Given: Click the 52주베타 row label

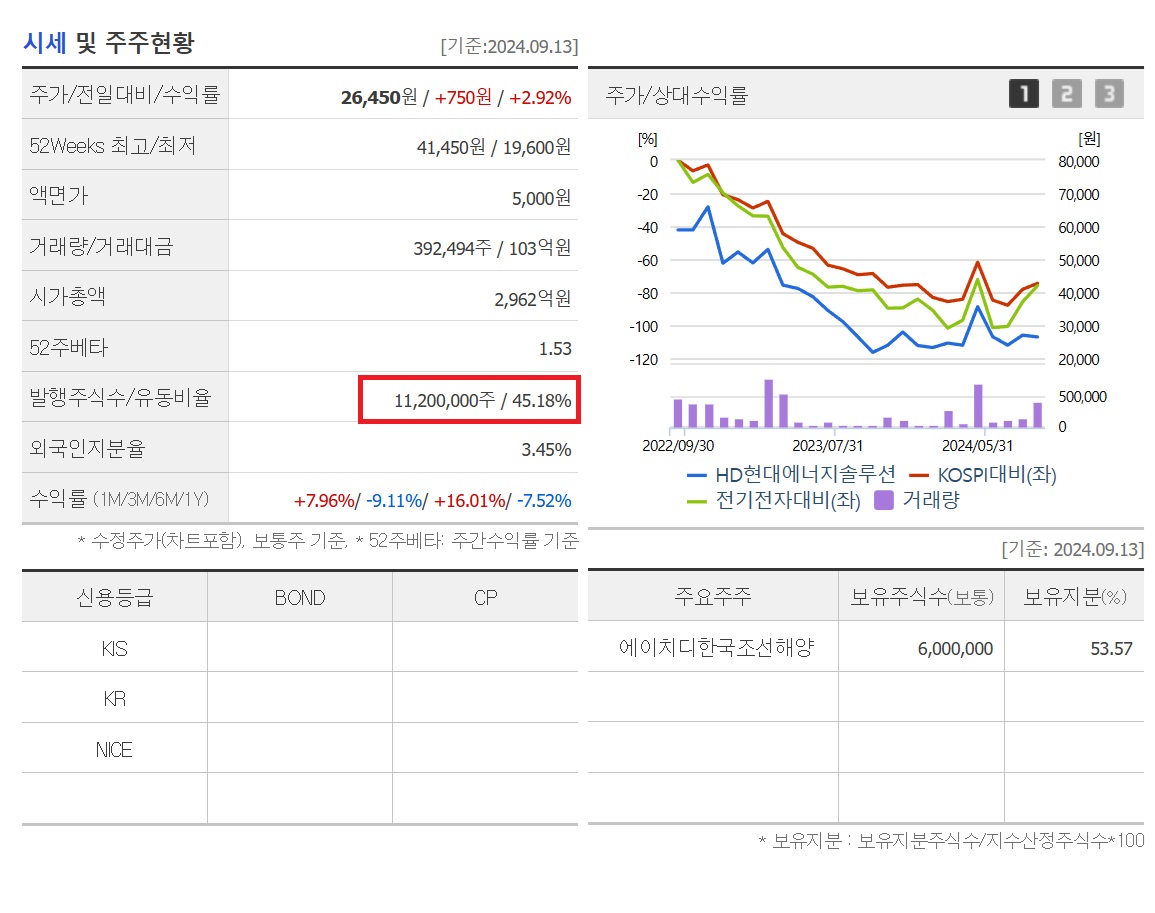Looking at the screenshot, I should [69, 347].
